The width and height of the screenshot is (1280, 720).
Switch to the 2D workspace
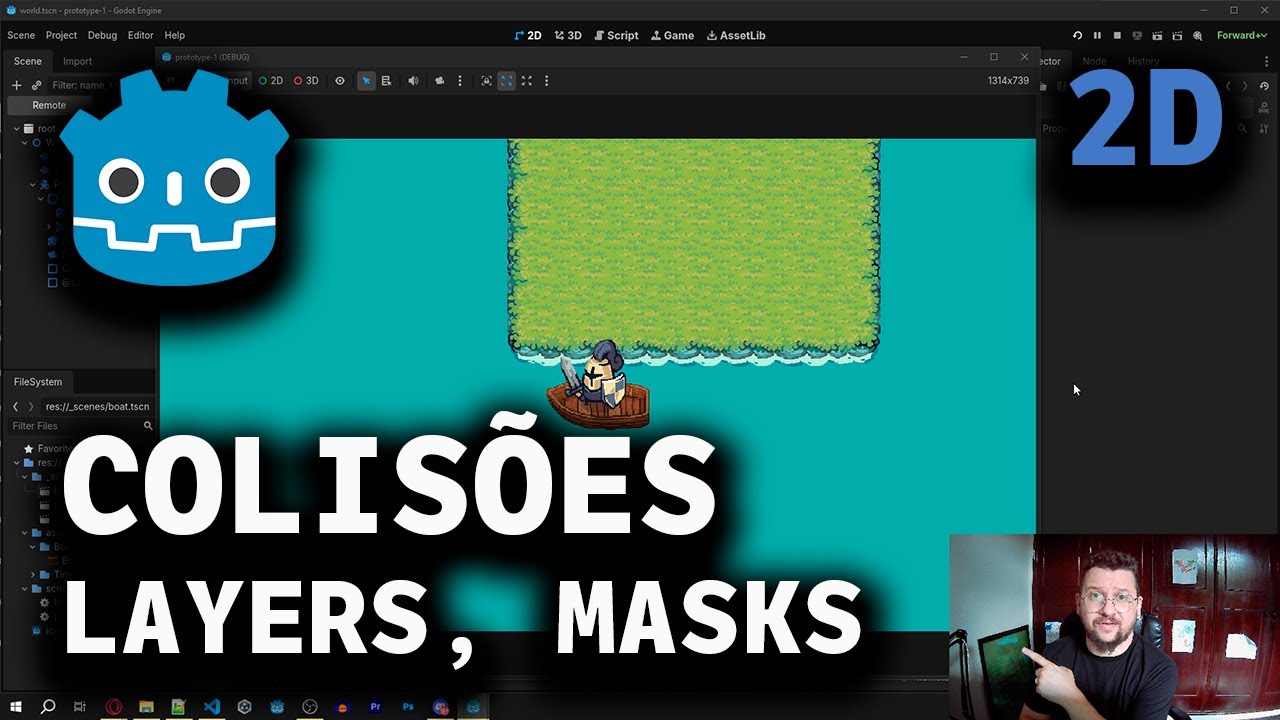tap(528, 35)
